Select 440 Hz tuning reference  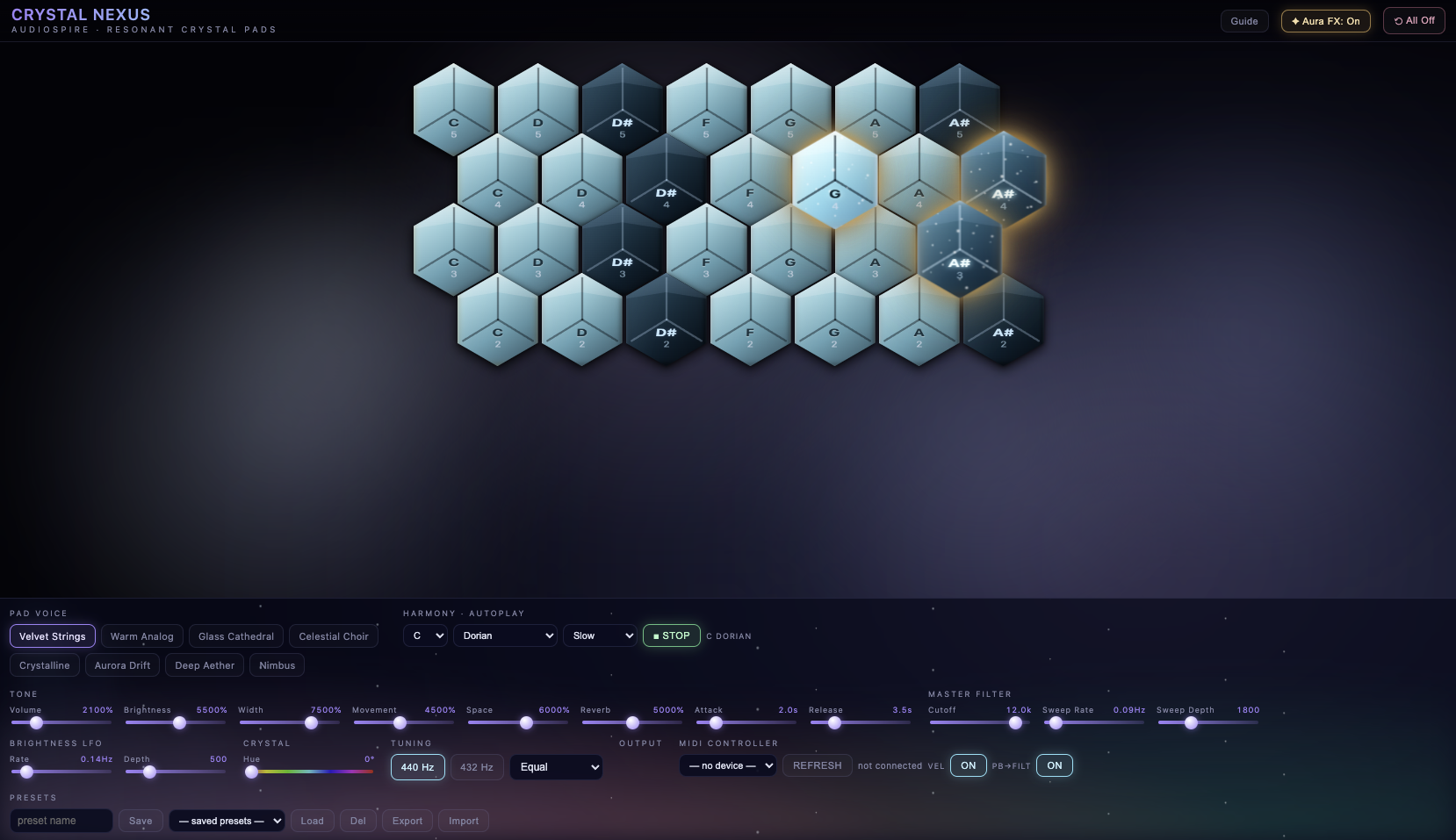[x=417, y=767]
